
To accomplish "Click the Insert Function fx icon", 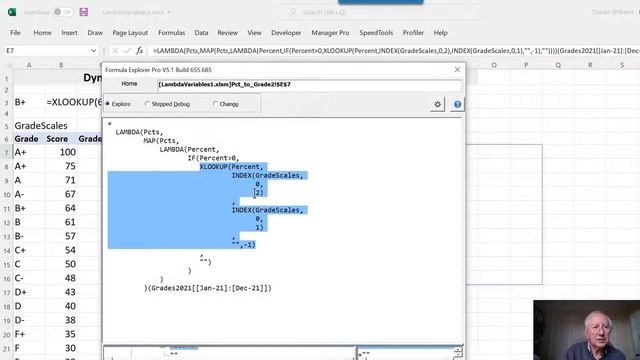I will coord(140,51).
